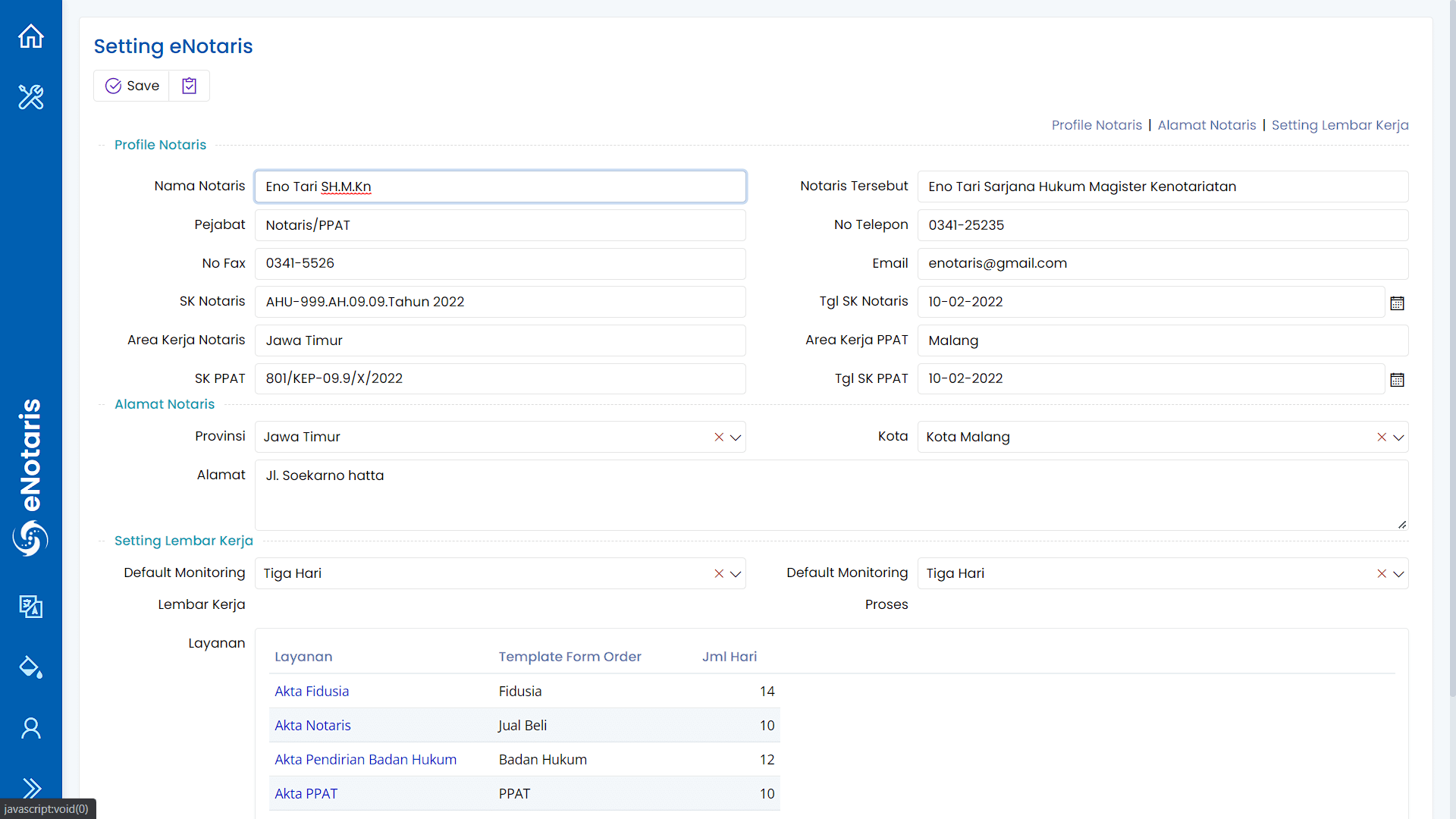1456x819 pixels.
Task: Focus the Area Kerja PPAT field
Action: pos(1163,340)
